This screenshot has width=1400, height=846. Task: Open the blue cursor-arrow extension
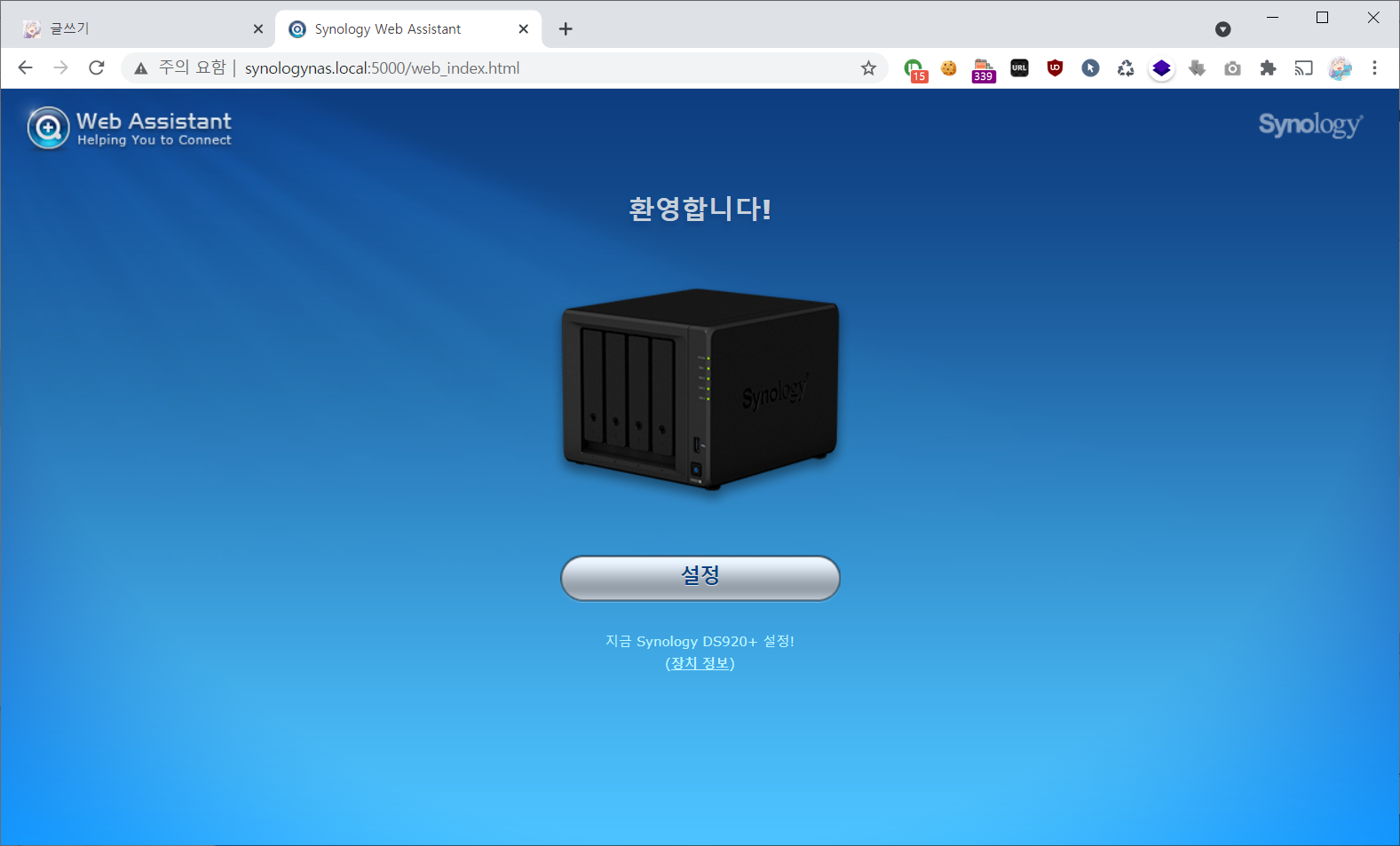point(1090,68)
